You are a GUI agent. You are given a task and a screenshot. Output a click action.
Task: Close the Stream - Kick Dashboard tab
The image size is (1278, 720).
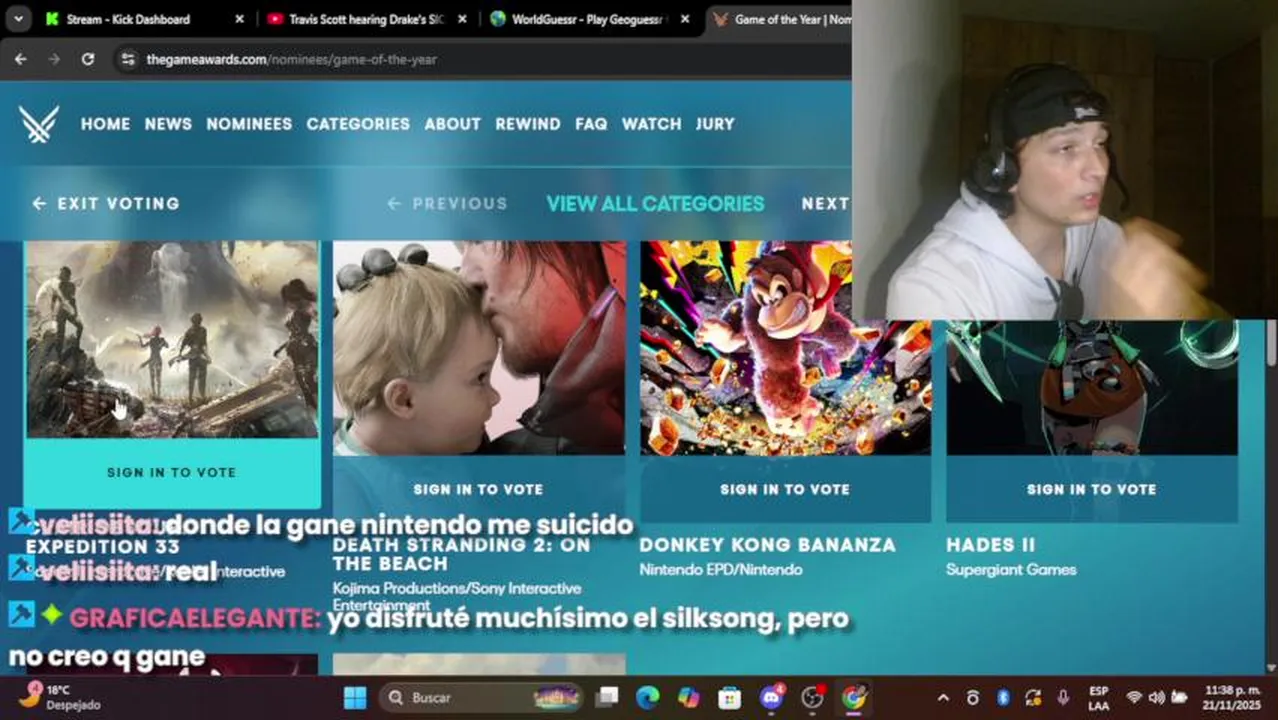click(x=239, y=19)
